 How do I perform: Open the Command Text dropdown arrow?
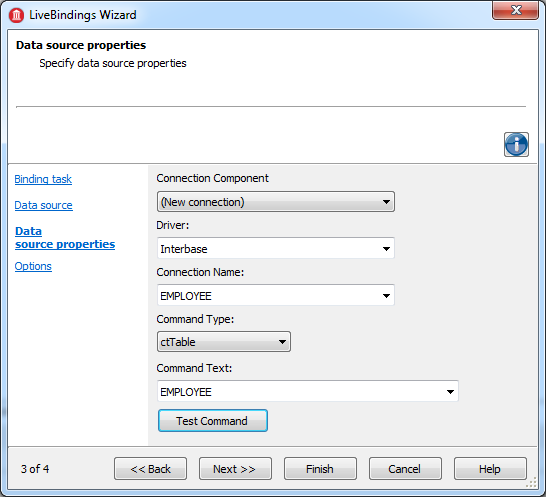(450, 391)
